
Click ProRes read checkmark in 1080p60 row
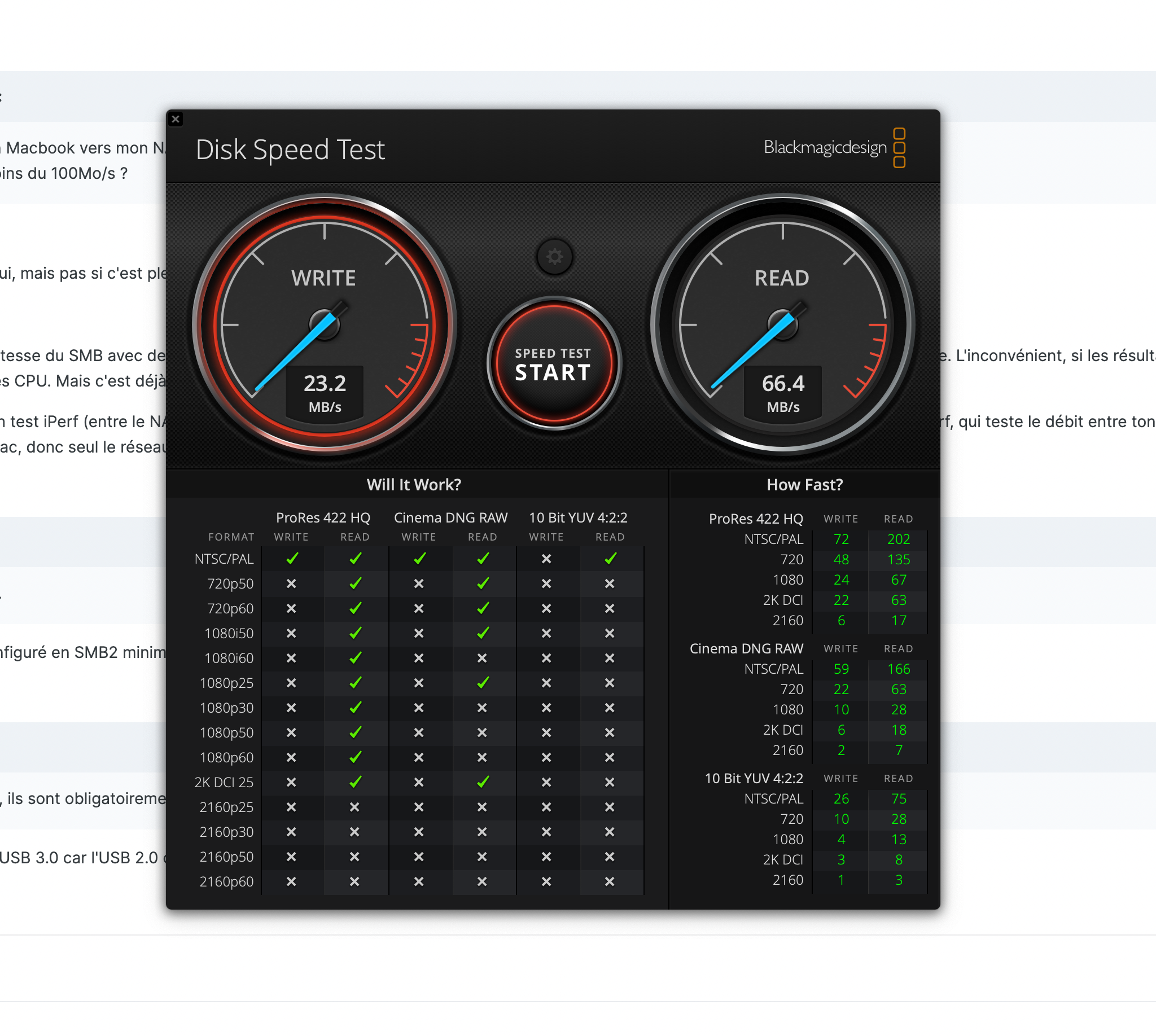356,758
